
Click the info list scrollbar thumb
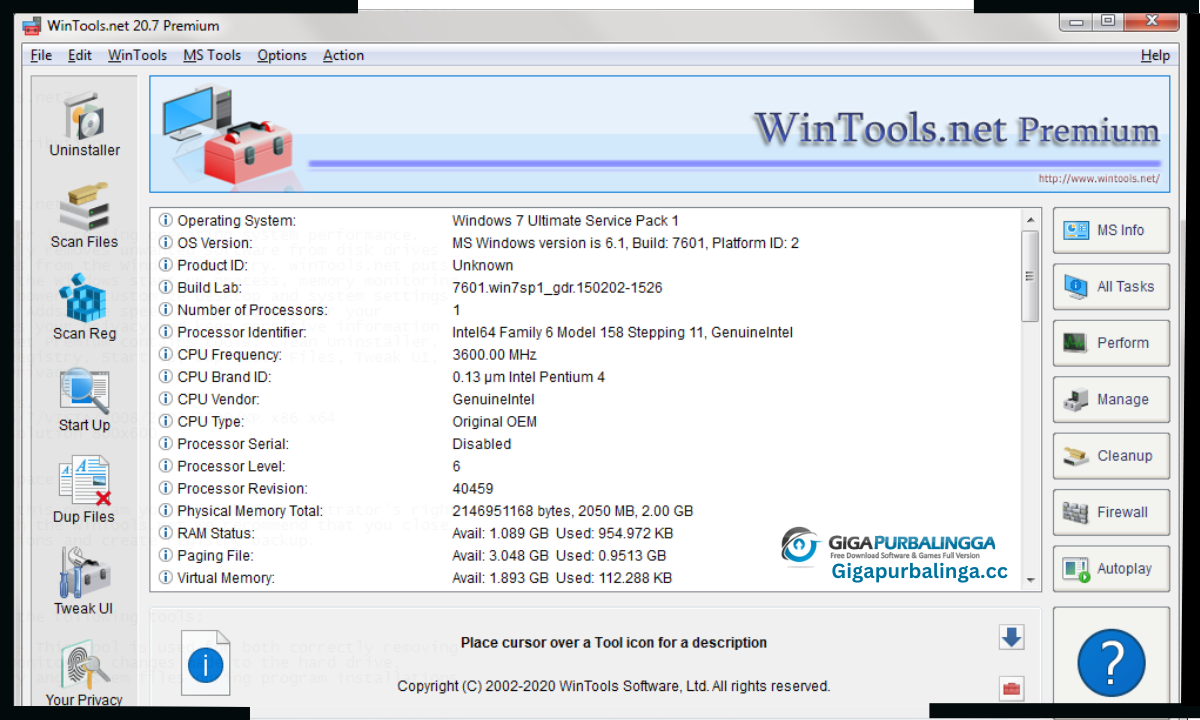tap(1030, 276)
